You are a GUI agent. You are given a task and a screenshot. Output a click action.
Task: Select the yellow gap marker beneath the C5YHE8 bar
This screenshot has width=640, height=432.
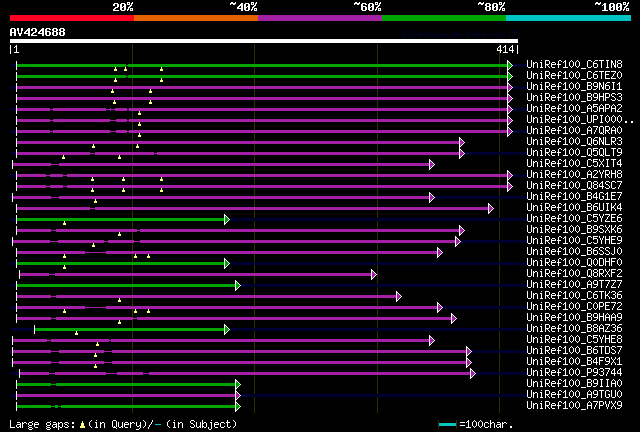click(x=97, y=345)
